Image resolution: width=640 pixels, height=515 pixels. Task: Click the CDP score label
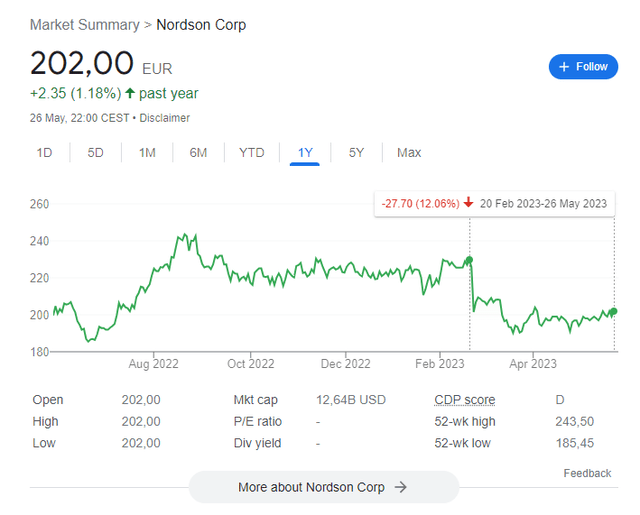coord(464,400)
